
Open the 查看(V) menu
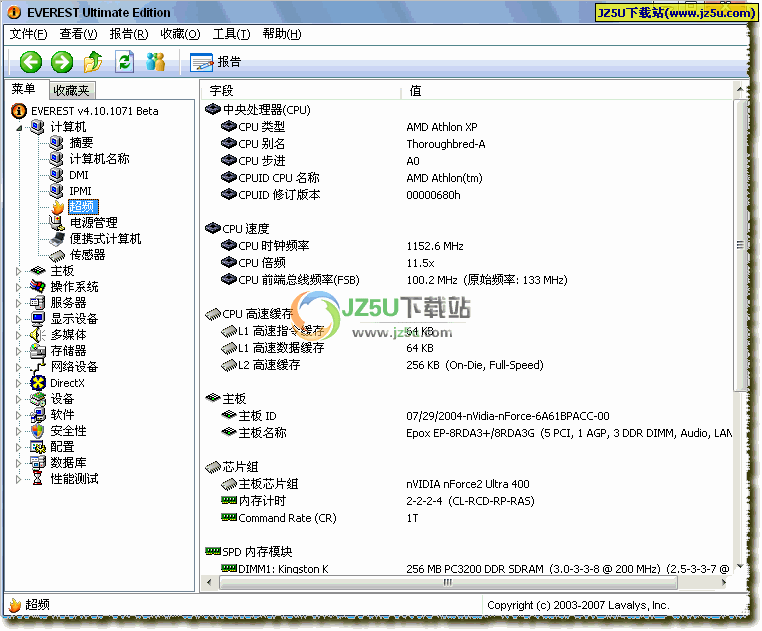tap(78, 34)
